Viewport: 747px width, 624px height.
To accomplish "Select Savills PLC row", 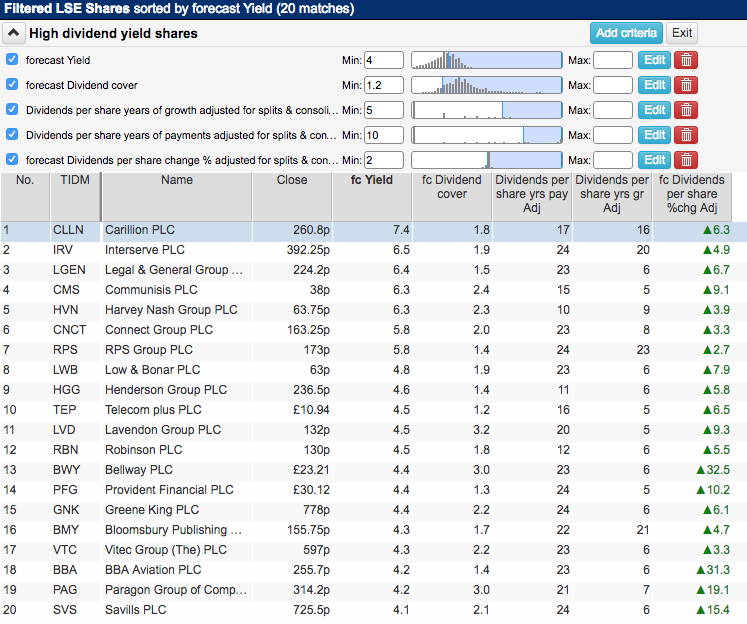I will point(374,610).
